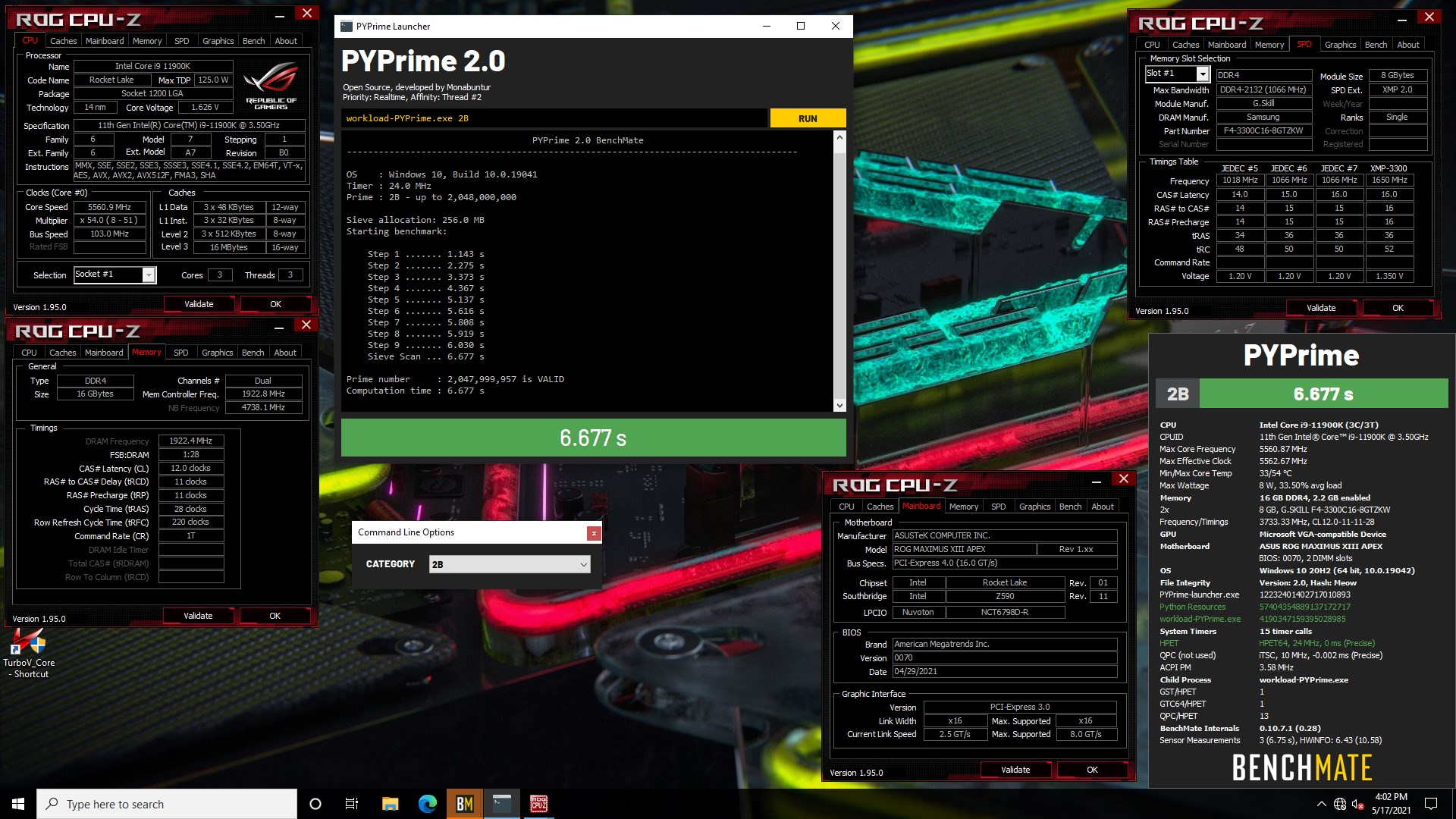Open Bench tab in CPU-Z Memory window
This screenshot has height=819, width=1456.
coord(253,353)
